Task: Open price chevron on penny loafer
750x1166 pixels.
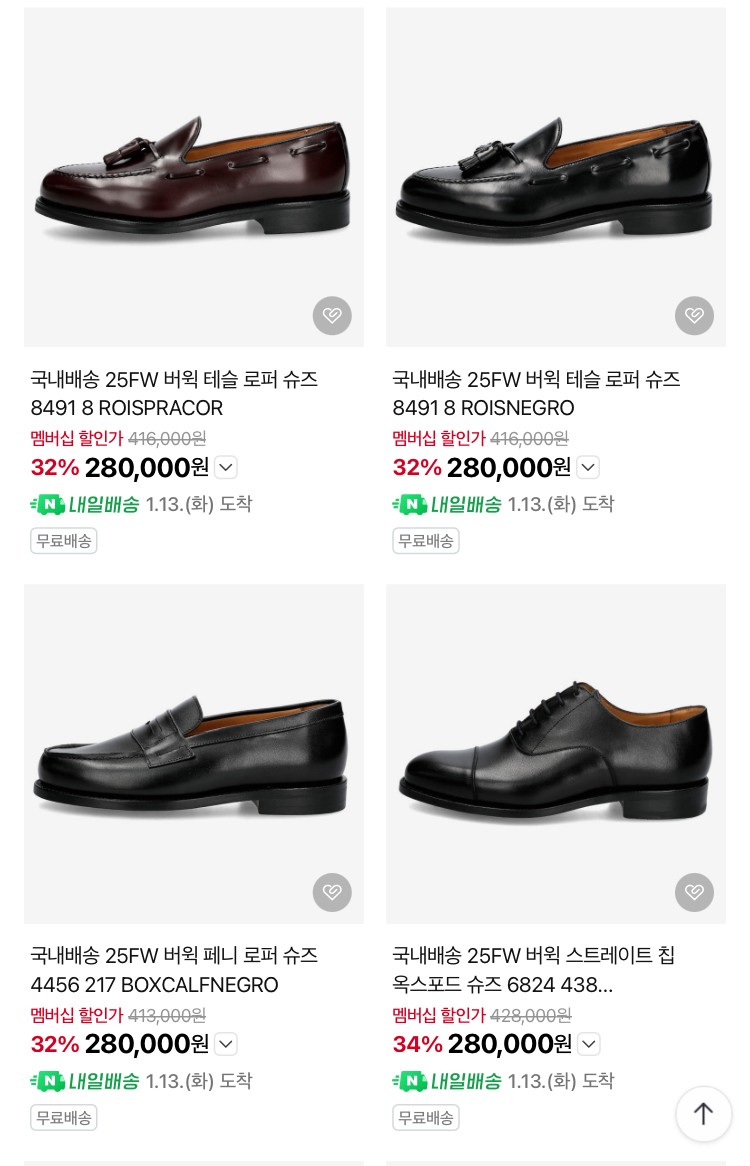Action: tap(226, 1044)
